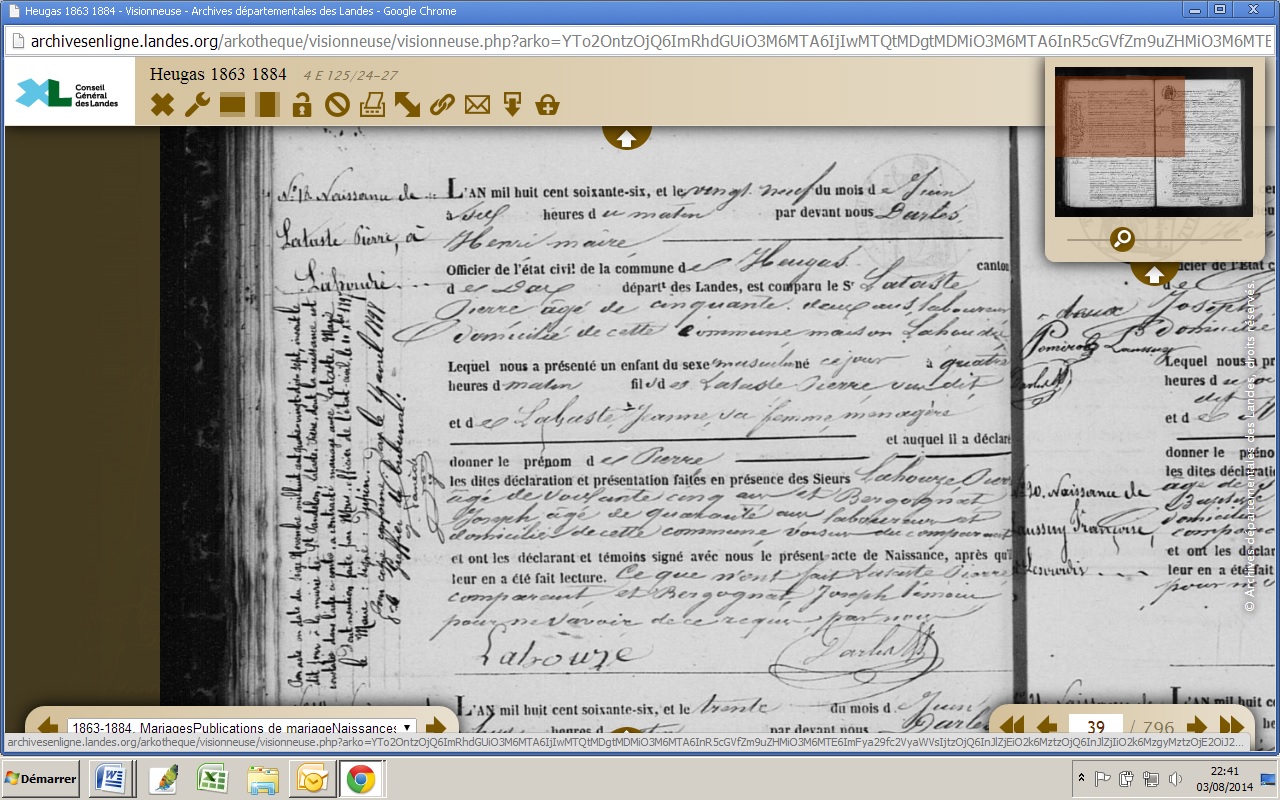The image size is (1280, 800).
Task: Click the prohibited circle icon
Action: 337,104
